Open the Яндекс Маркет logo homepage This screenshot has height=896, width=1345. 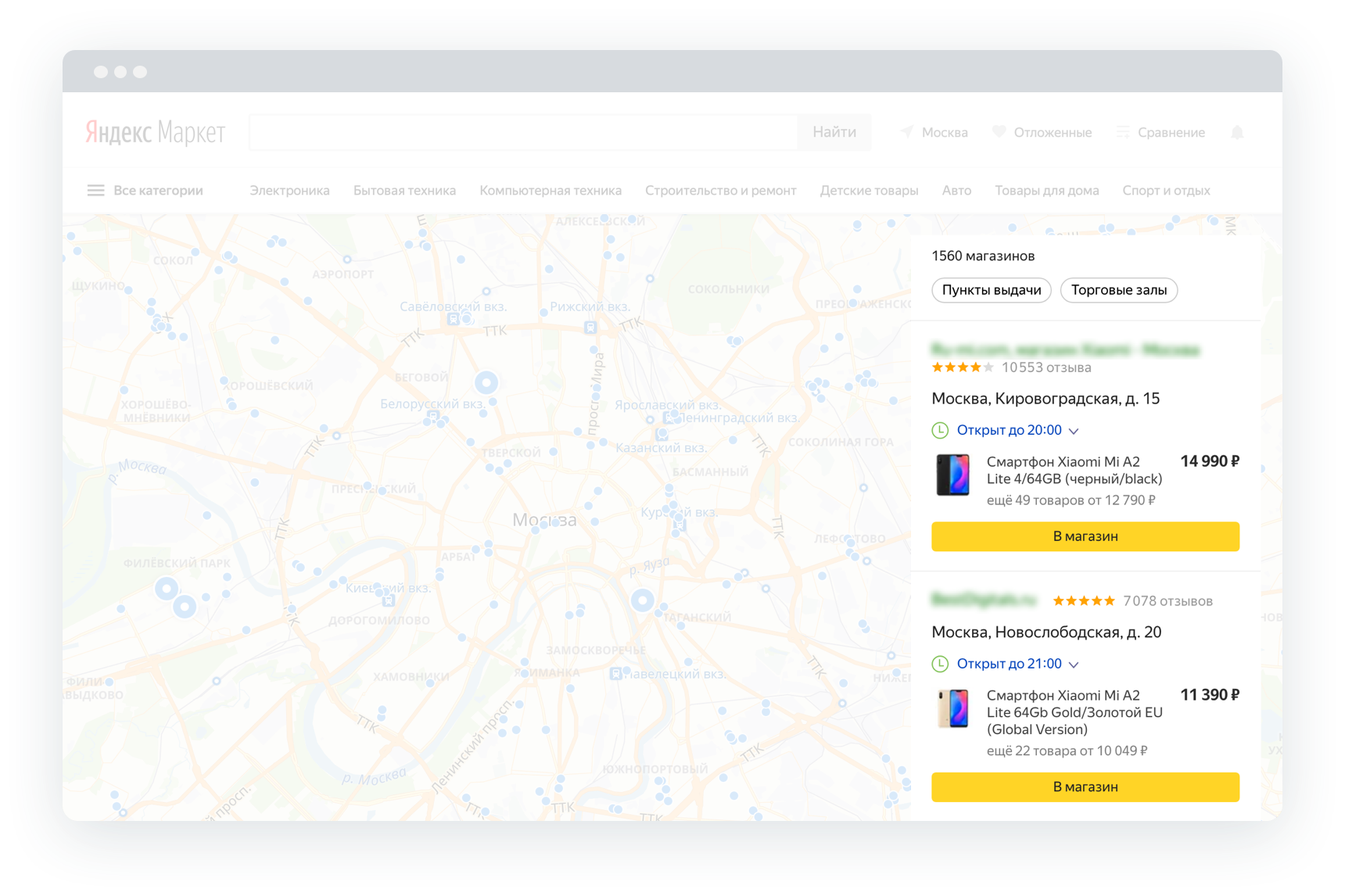[x=155, y=132]
